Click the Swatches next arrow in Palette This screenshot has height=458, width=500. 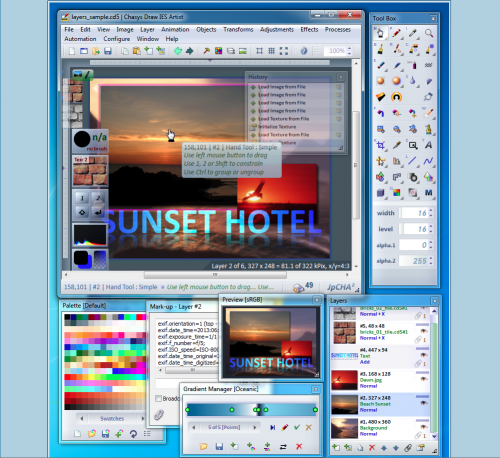143,418
